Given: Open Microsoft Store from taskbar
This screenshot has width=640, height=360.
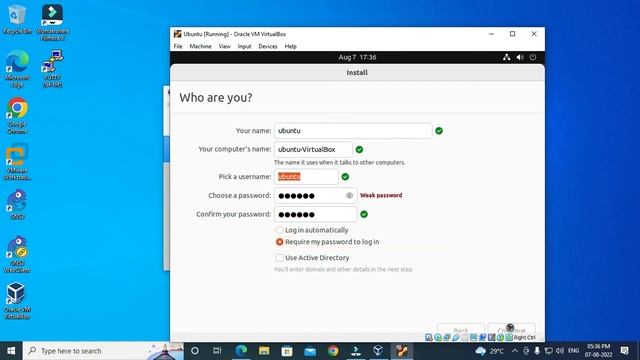Looking at the screenshot, I should [x=287, y=351].
